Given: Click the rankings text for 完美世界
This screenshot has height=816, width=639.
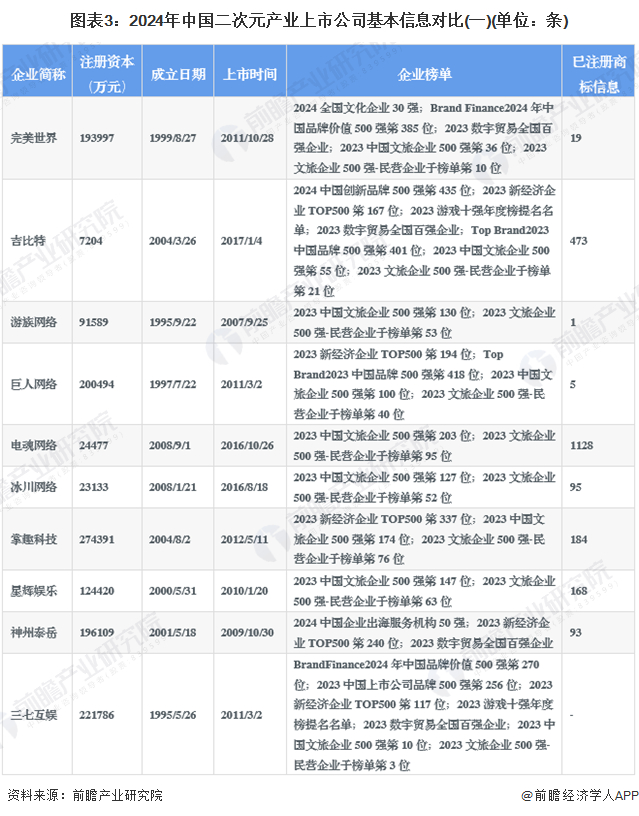Looking at the screenshot, I should point(424,138).
